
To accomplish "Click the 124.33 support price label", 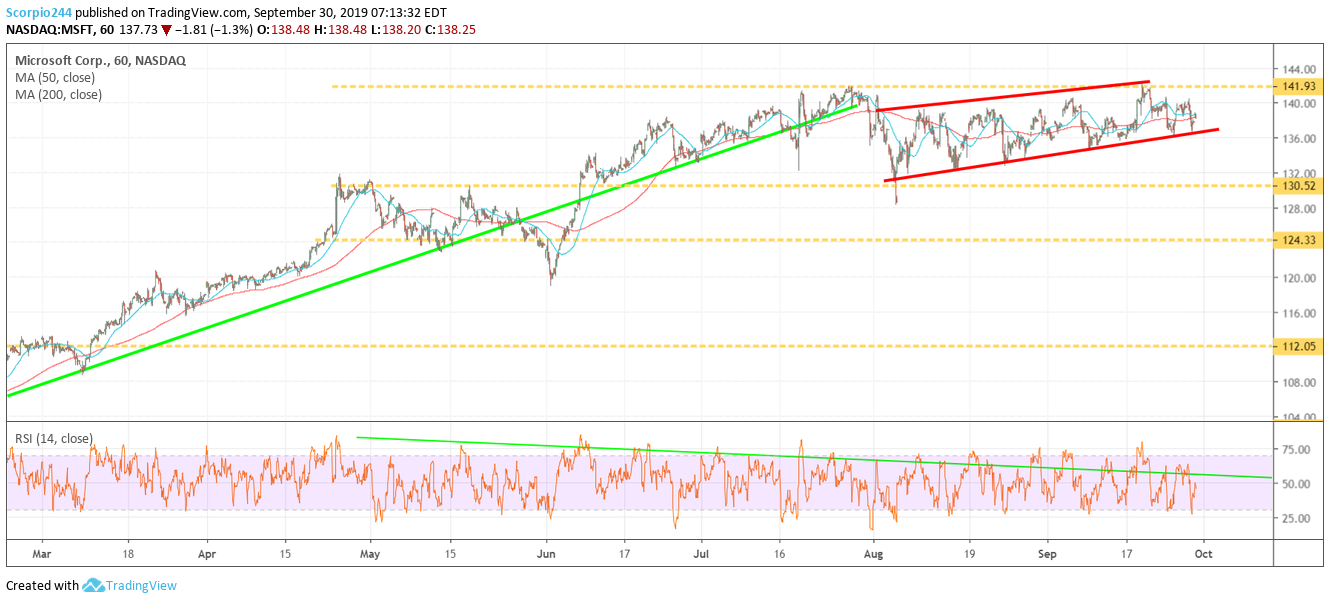I will coord(1300,240).
